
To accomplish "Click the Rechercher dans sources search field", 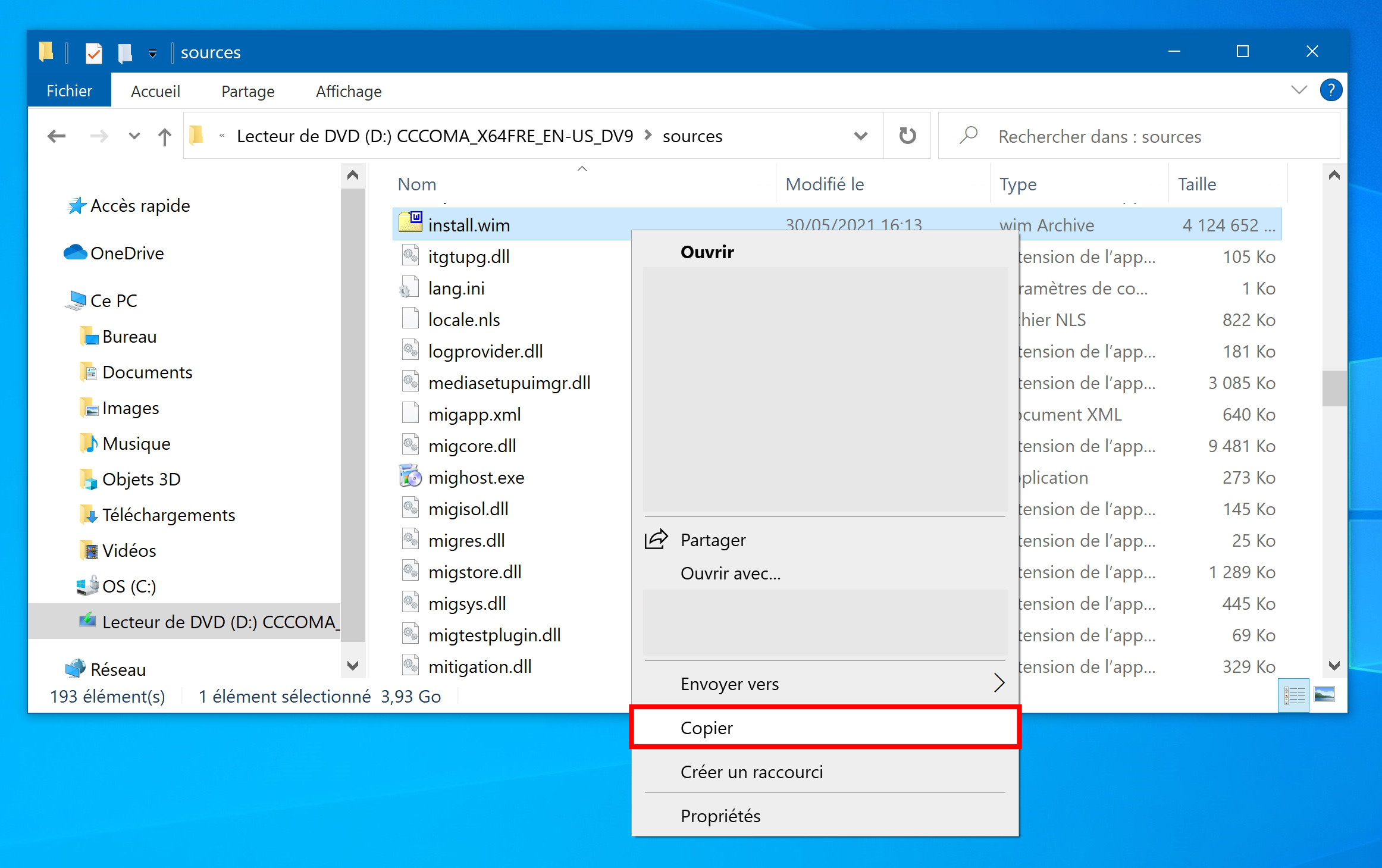I will pos(1139,136).
